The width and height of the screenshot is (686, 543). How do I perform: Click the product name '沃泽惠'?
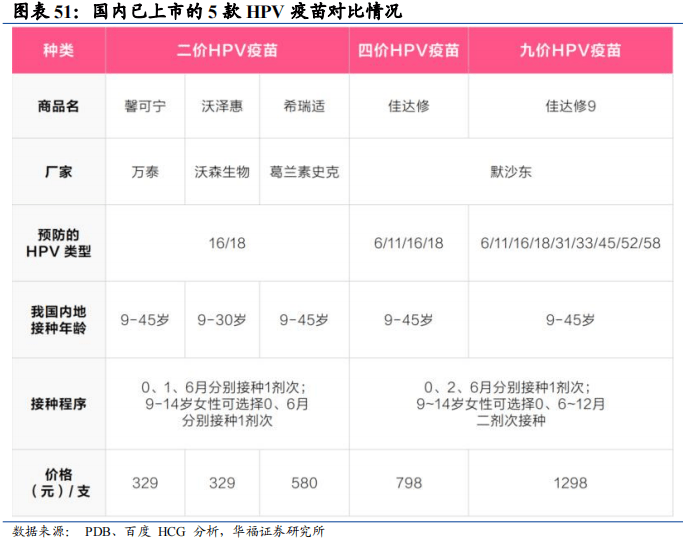click(x=222, y=106)
